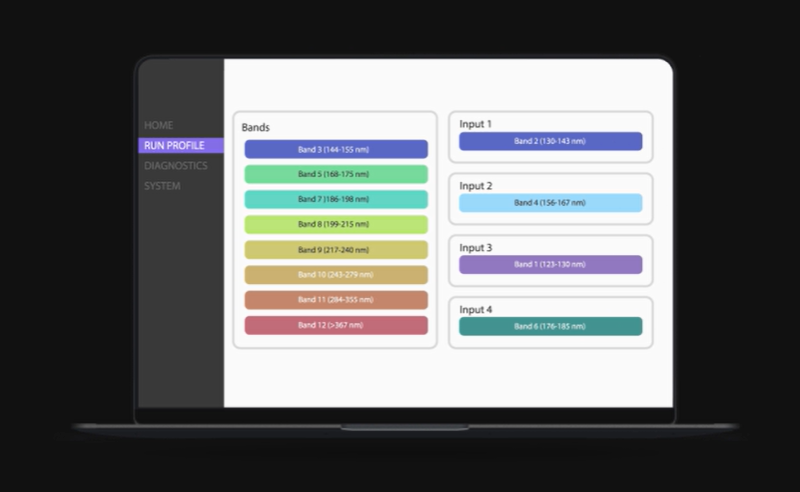
Task: Click the Bands panel title
Action: click(256, 128)
